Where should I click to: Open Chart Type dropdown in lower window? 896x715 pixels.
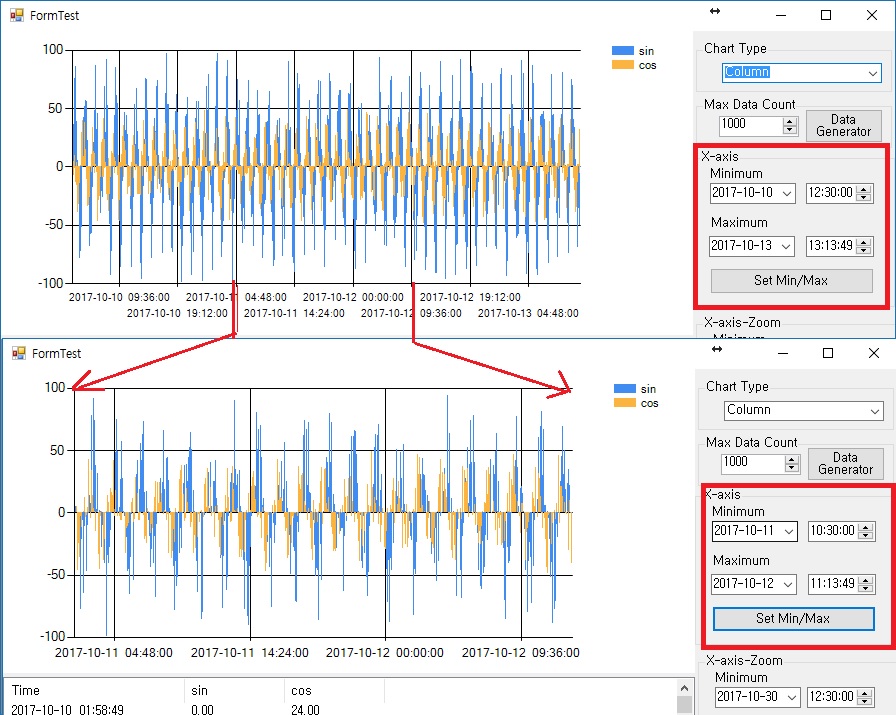click(874, 410)
